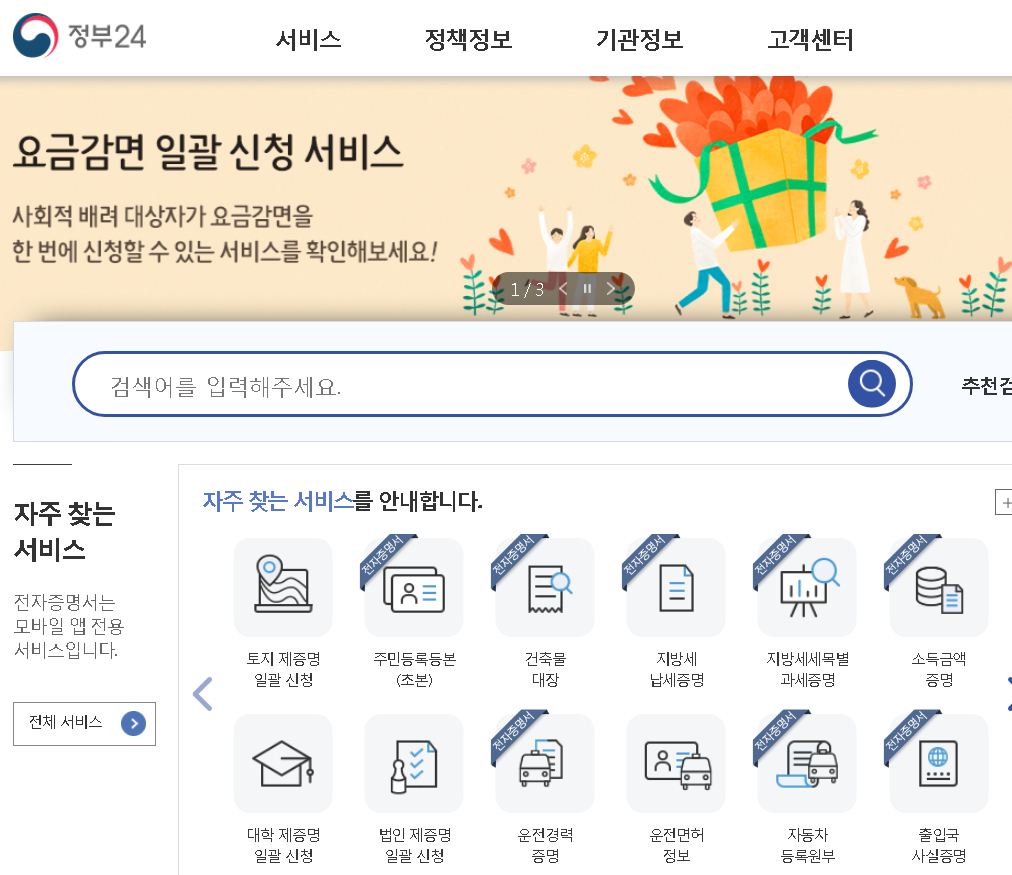Open 자동차 등록원부 service
This screenshot has width=1012, height=875.
click(x=806, y=762)
